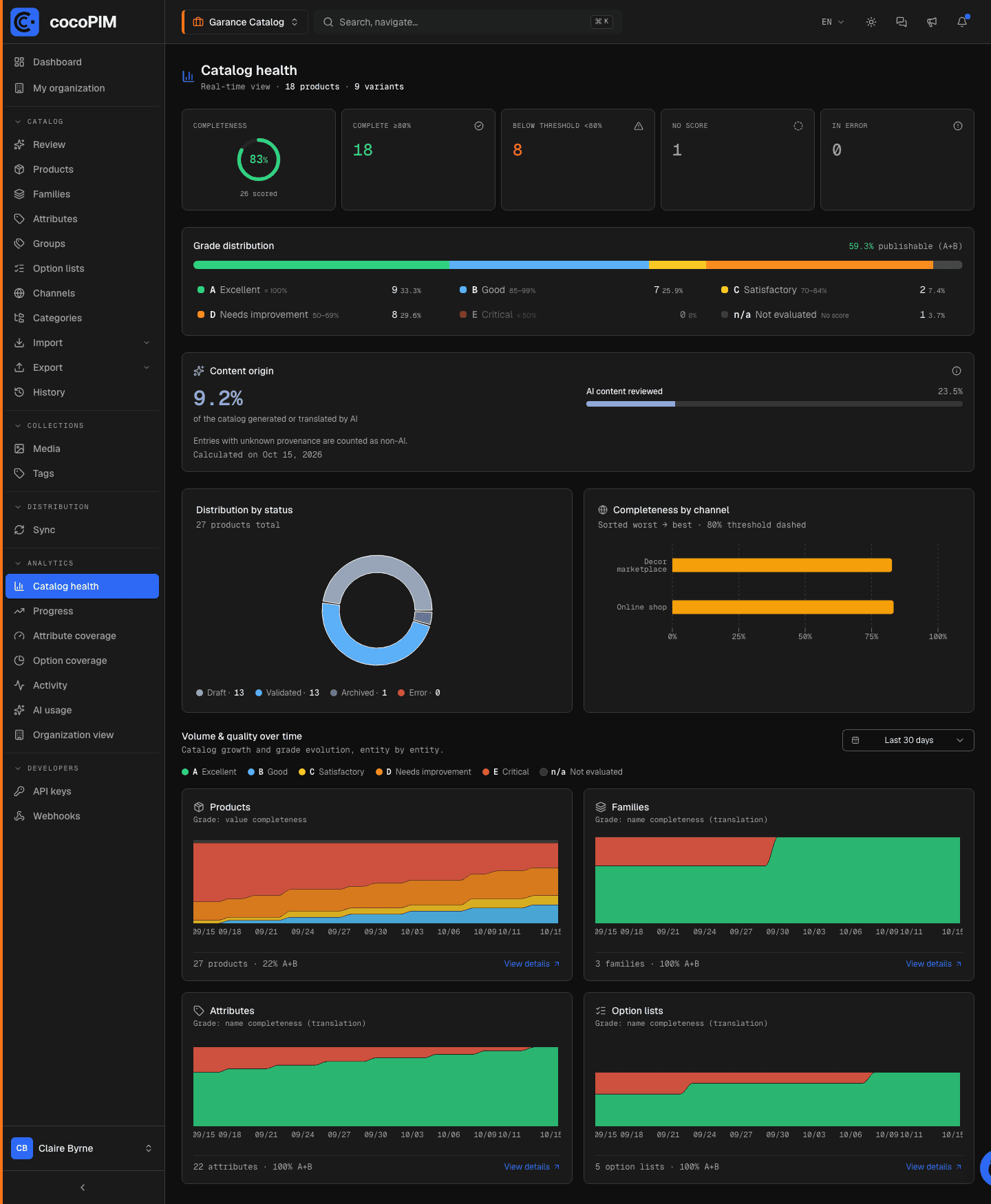Focus the Search, navigate field
Image resolution: width=991 pixels, height=1204 pixels.
pos(468,22)
